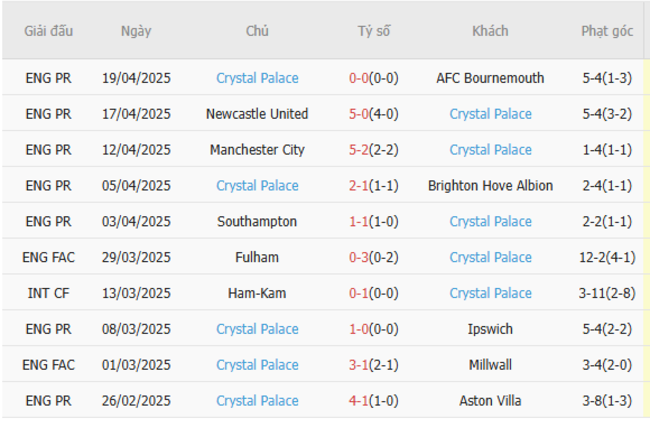Click the 0-3 score of Fulham match
Image resolution: width=650 pixels, height=428 pixels.
point(358,257)
